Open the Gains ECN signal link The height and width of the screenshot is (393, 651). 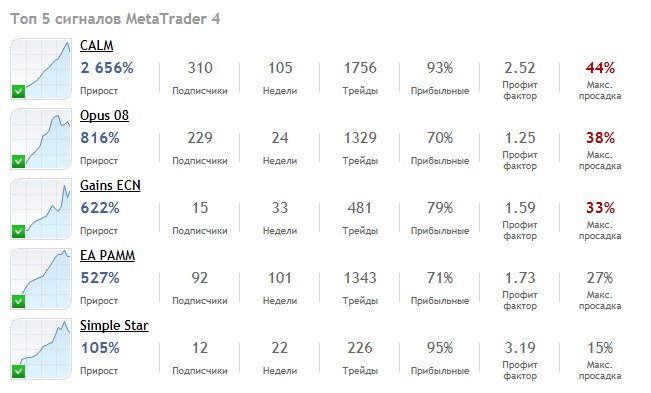pos(110,186)
